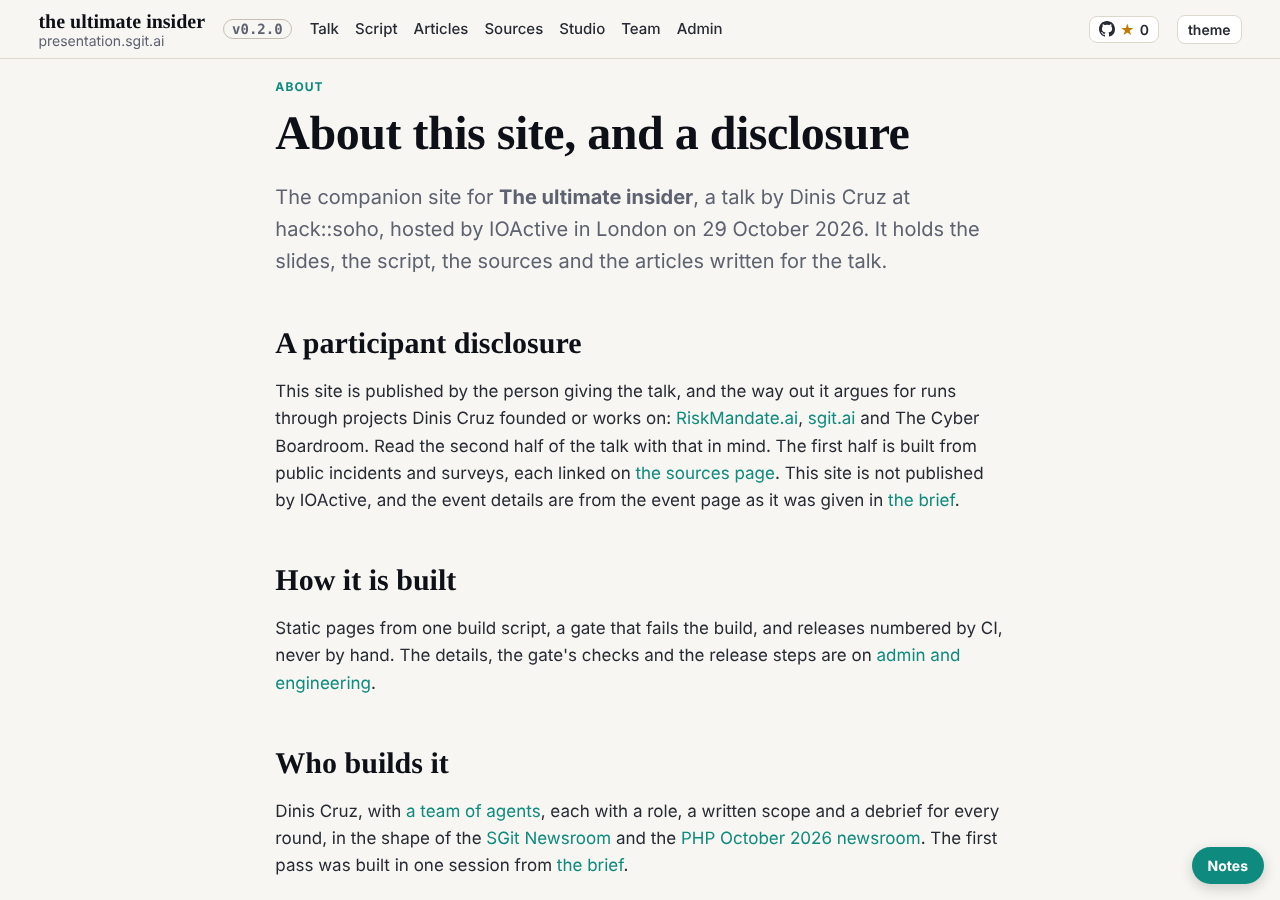Open the Script nav item
This screenshot has height=900, width=1280.
pyautogui.click(x=376, y=29)
